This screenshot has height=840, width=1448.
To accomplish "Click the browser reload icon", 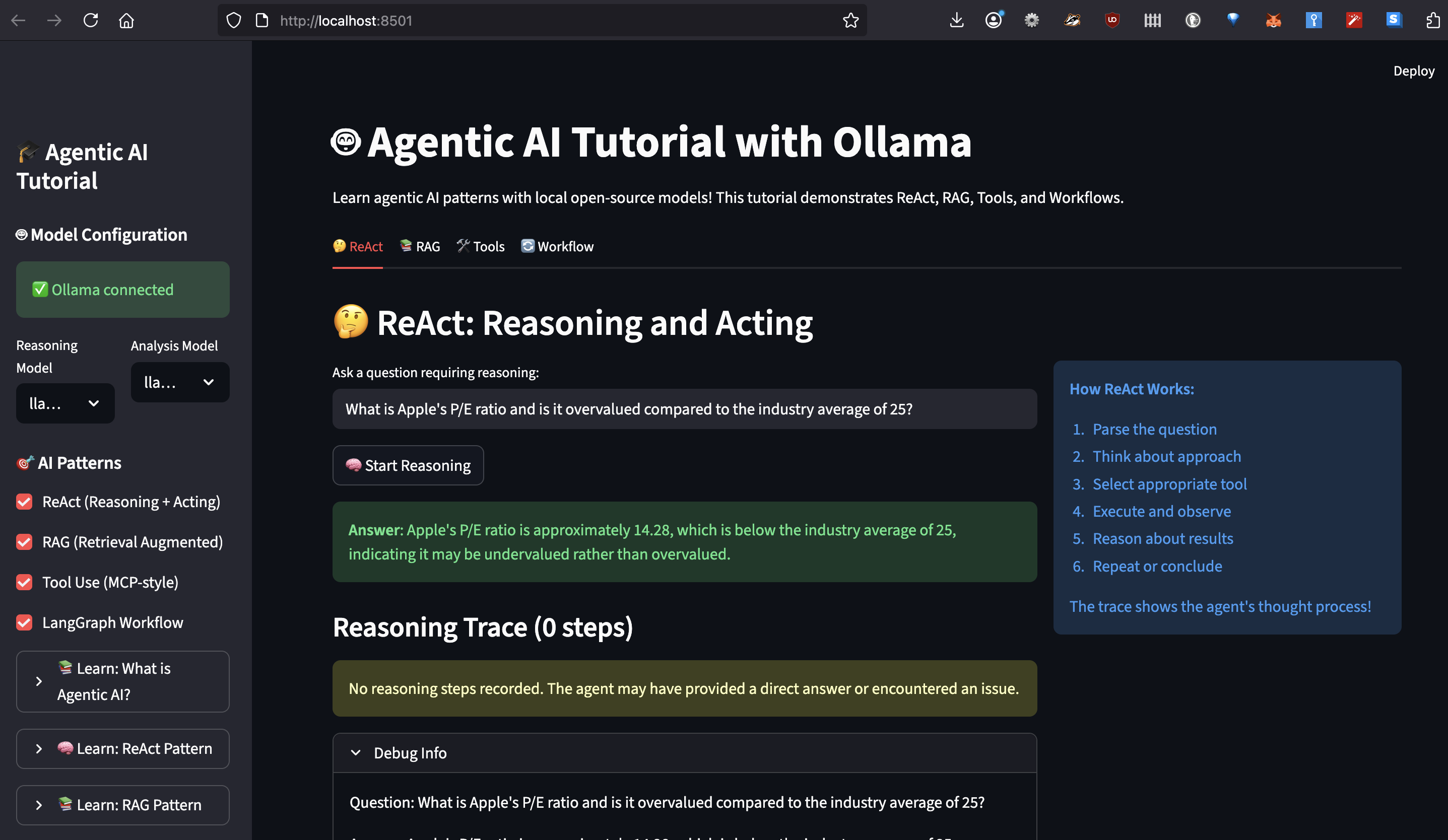I will coord(91,21).
